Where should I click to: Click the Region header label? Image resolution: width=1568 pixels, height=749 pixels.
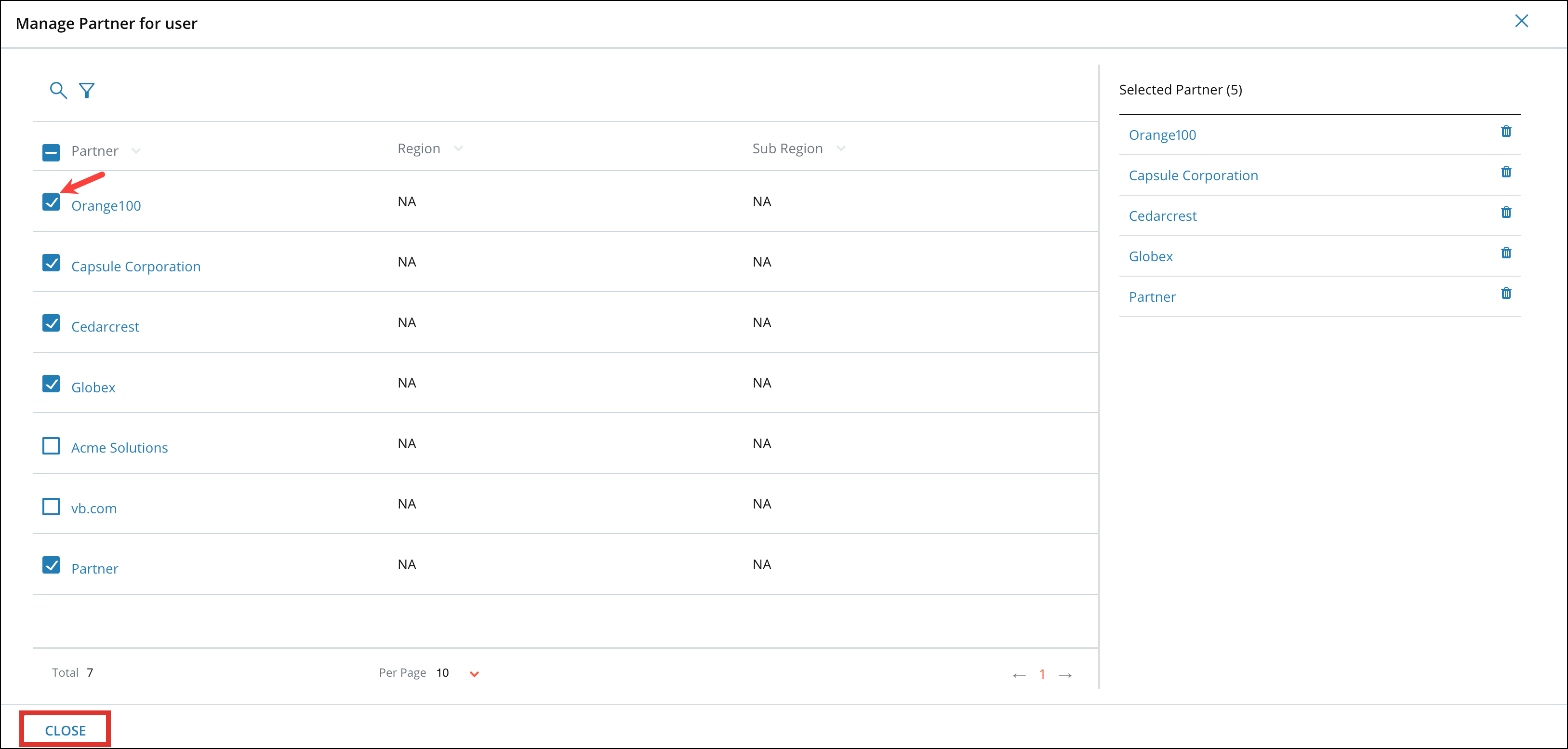tap(419, 148)
